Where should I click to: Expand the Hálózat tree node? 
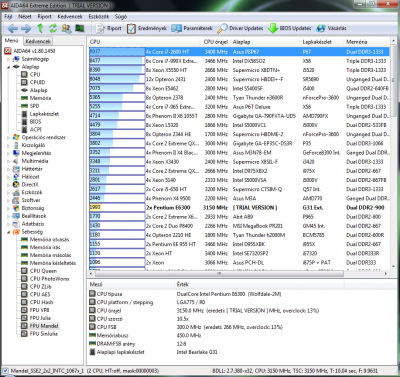[9, 177]
